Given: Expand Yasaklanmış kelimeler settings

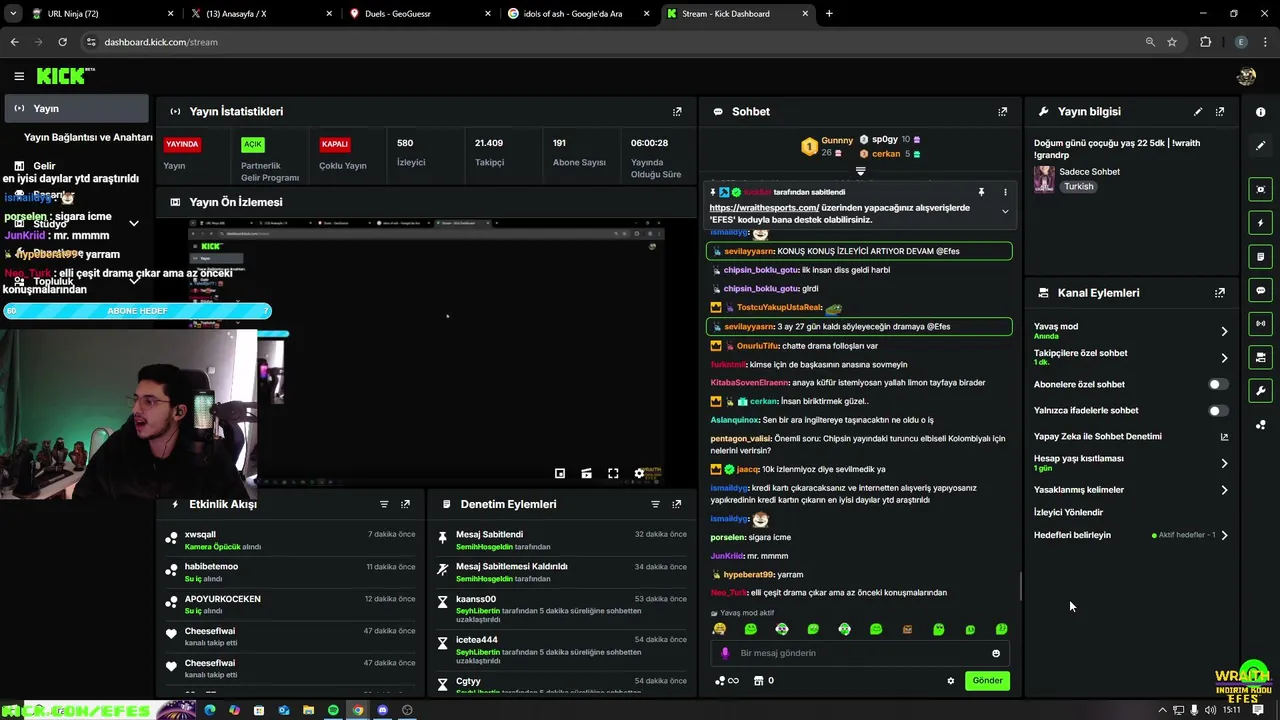Looking at the screenshot, I should click(x=1224, y=490).
